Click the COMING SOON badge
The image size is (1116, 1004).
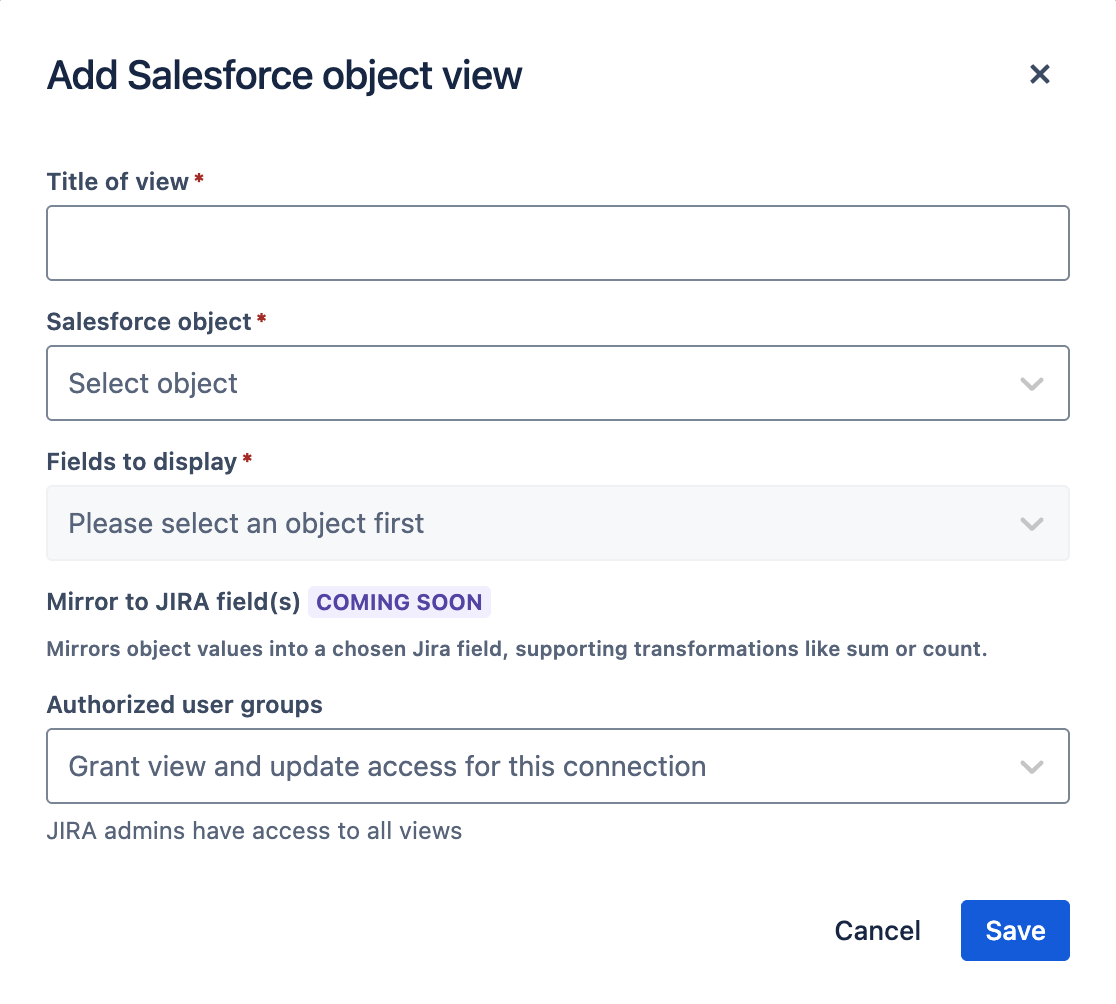click(399, 602)
